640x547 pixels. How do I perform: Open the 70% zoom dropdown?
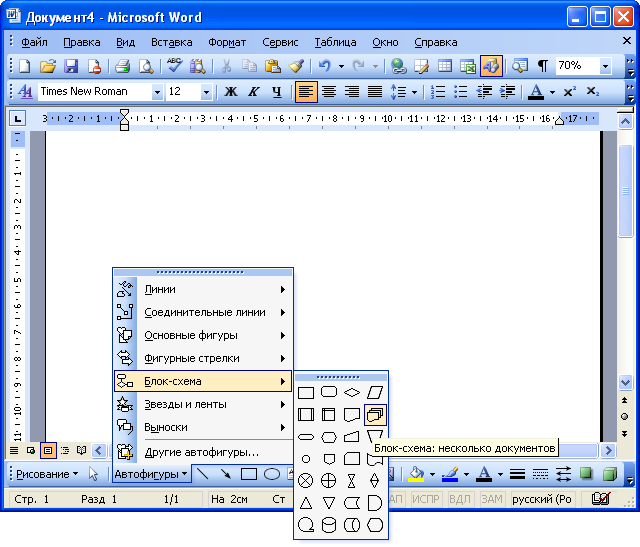606,66
